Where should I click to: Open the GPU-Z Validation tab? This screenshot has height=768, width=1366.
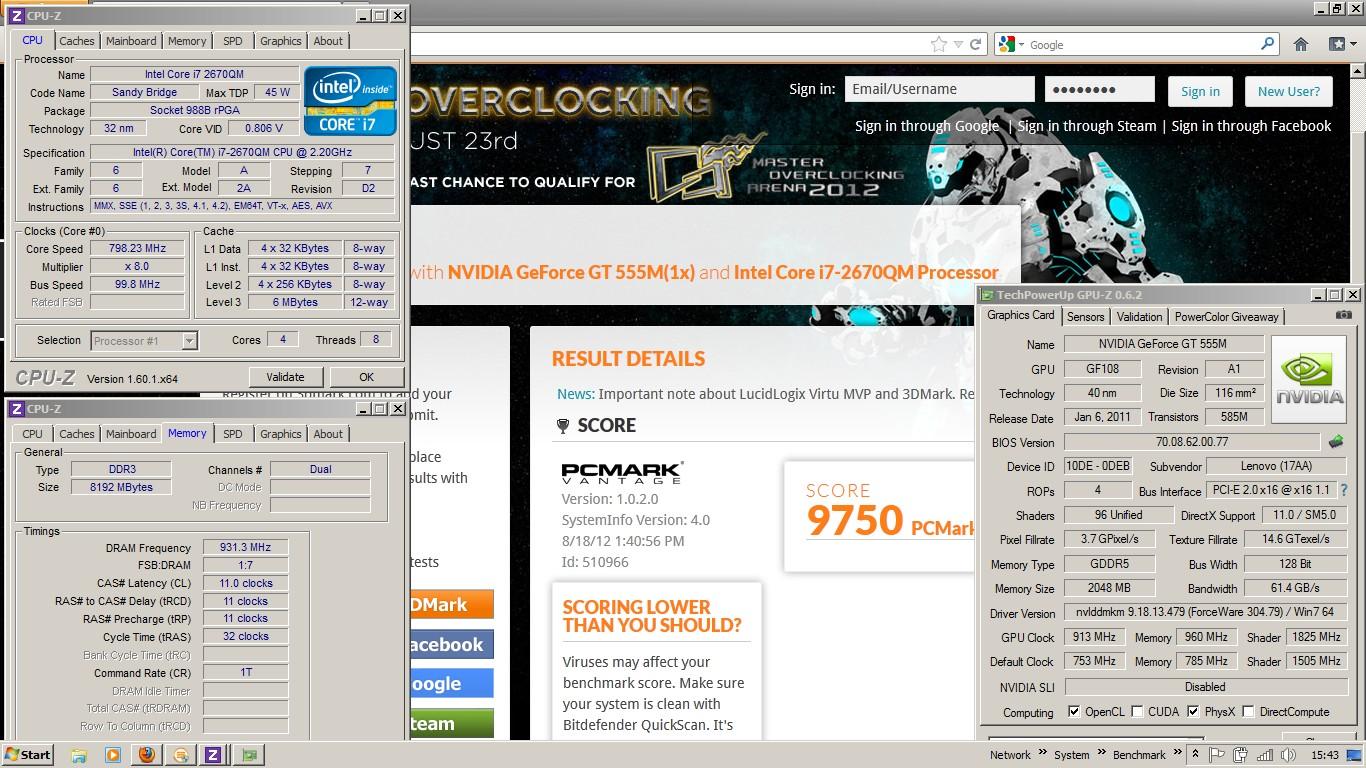[1139, 317]
